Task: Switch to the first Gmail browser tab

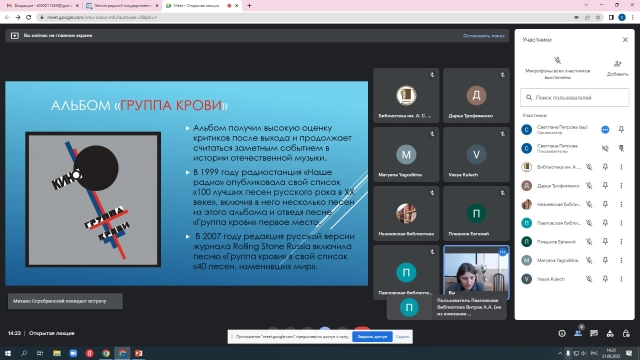Action: point(42,6)
